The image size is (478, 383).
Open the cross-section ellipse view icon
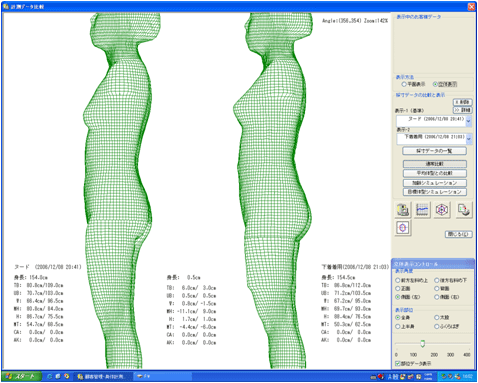tap(403, 228)
